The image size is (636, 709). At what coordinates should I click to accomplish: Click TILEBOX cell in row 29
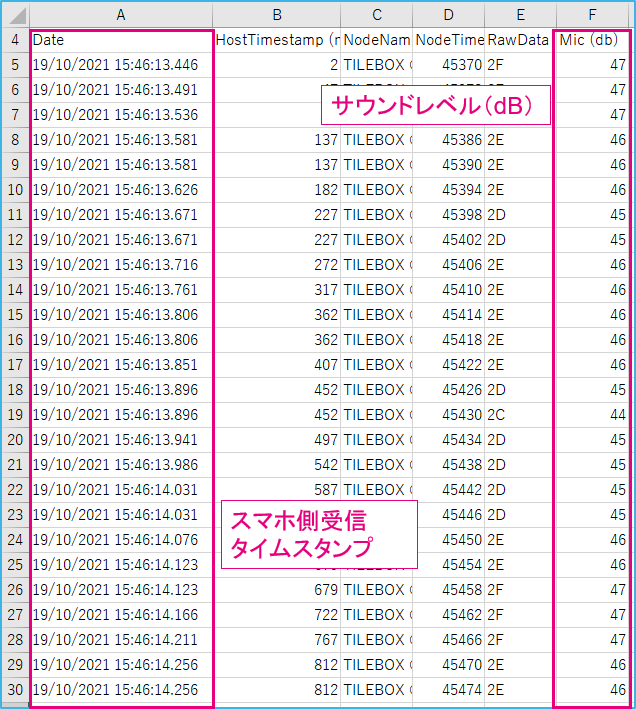click(x=377, y=665)
